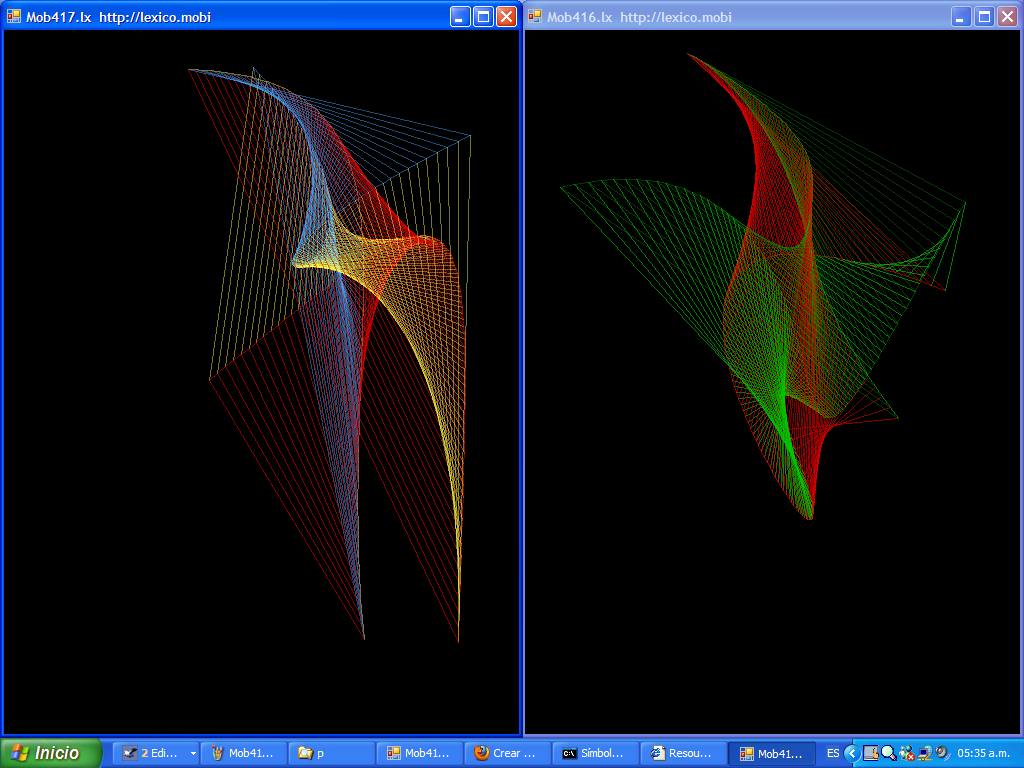
Task: Maximize the Mob417.lx window
Action: tap(483, 17)
